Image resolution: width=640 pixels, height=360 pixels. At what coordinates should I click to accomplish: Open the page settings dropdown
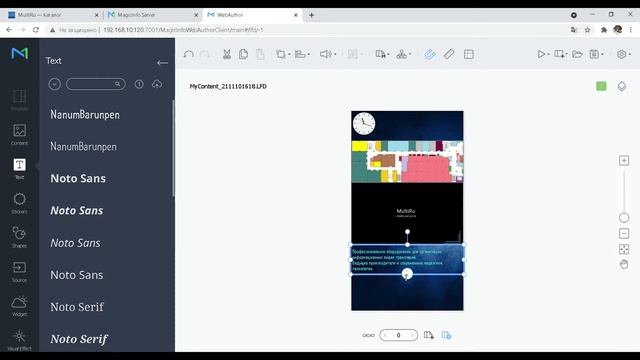tap(382, 54)
